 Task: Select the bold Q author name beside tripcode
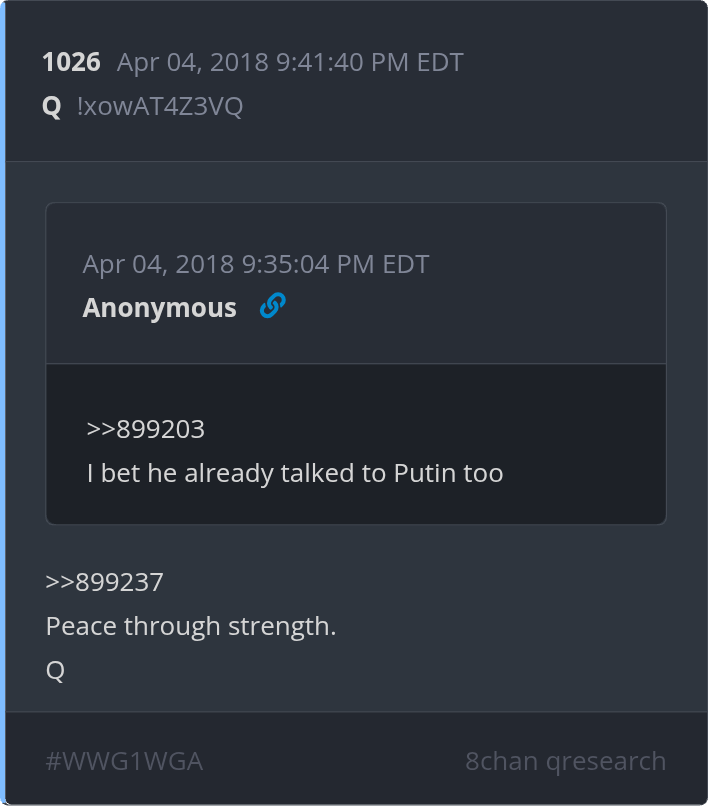pyautogui.click(x=52, y=106)
